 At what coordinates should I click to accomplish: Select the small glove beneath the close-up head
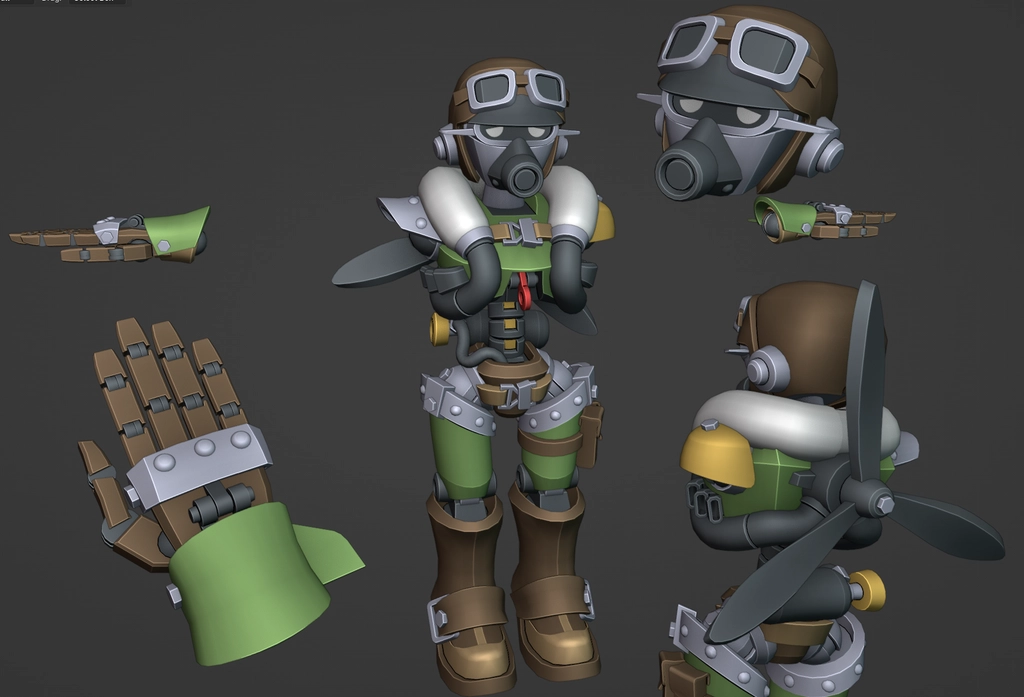pyautogui.click(x=822, y=219)
